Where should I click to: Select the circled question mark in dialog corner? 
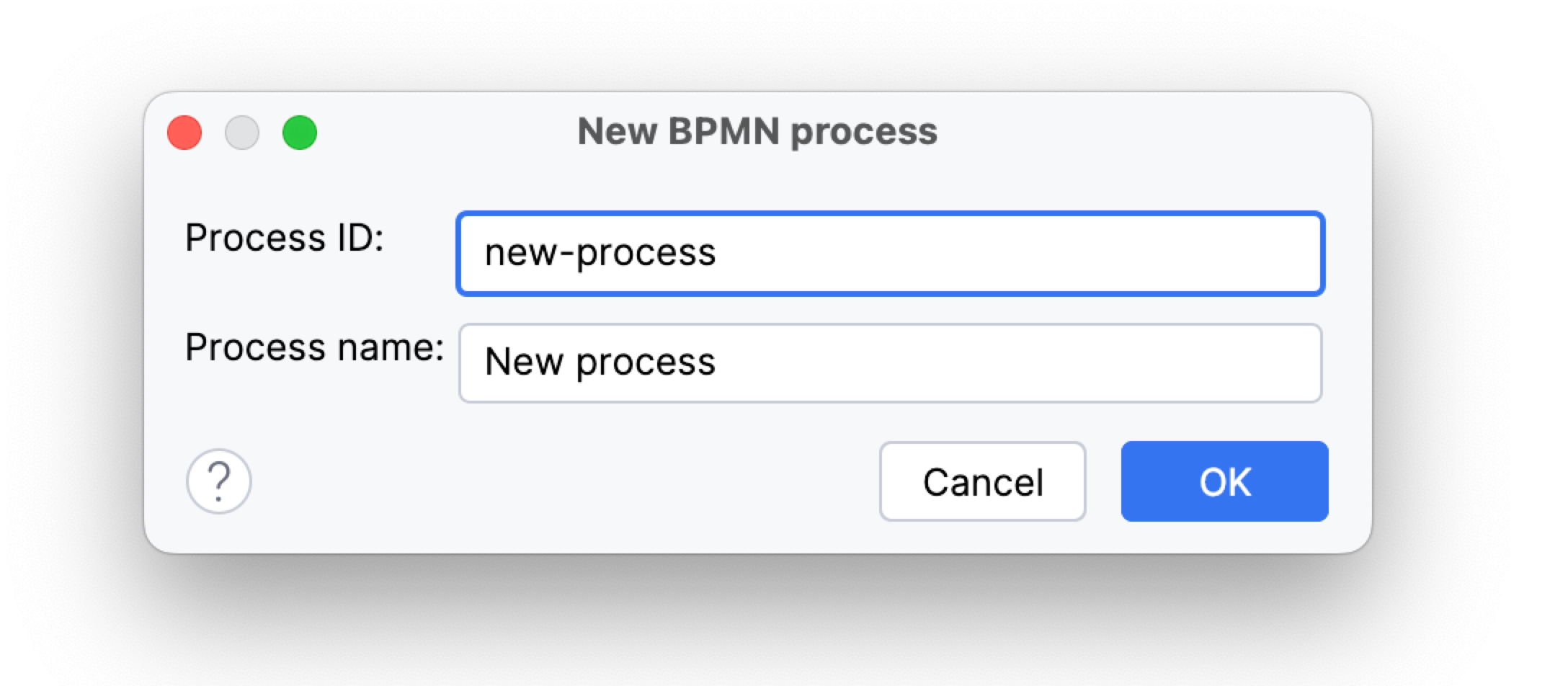[x=218, y=481]
